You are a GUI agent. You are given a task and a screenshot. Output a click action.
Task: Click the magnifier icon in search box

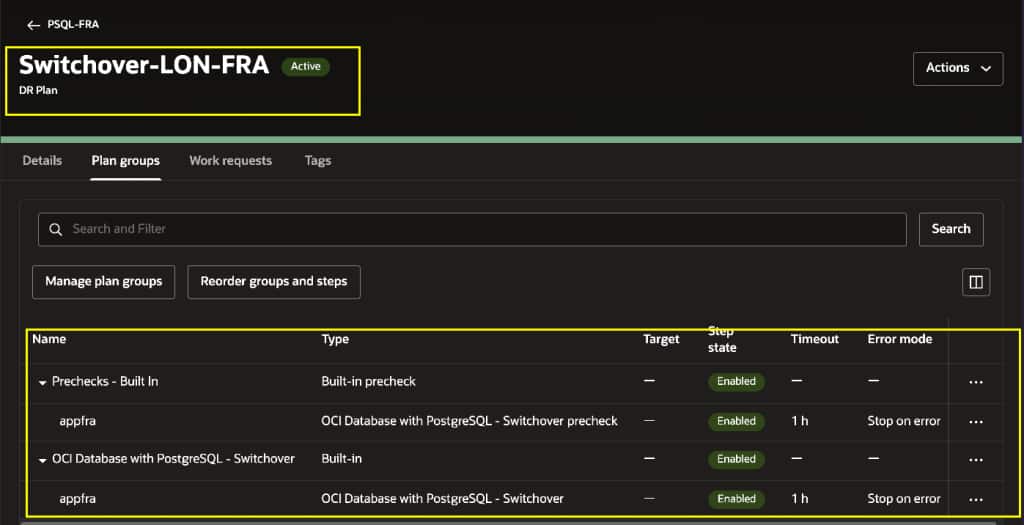(x=56, y=229)
